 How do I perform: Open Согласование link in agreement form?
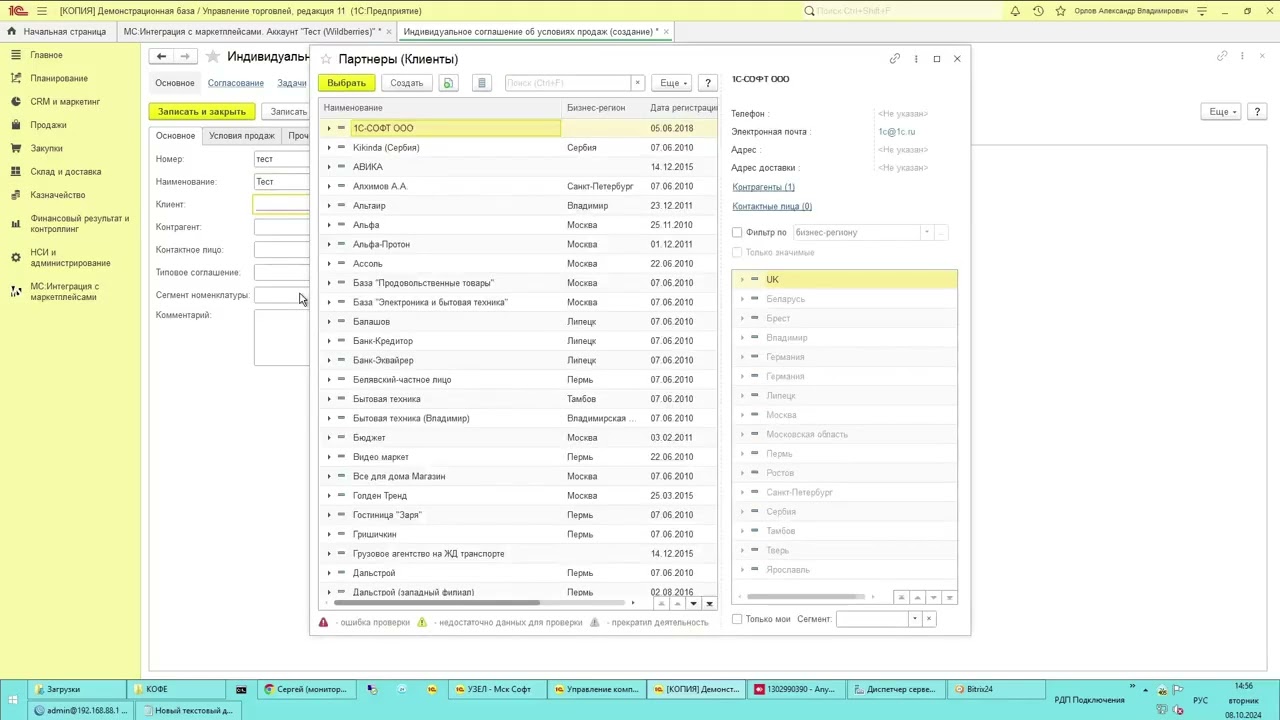point(236,83)
